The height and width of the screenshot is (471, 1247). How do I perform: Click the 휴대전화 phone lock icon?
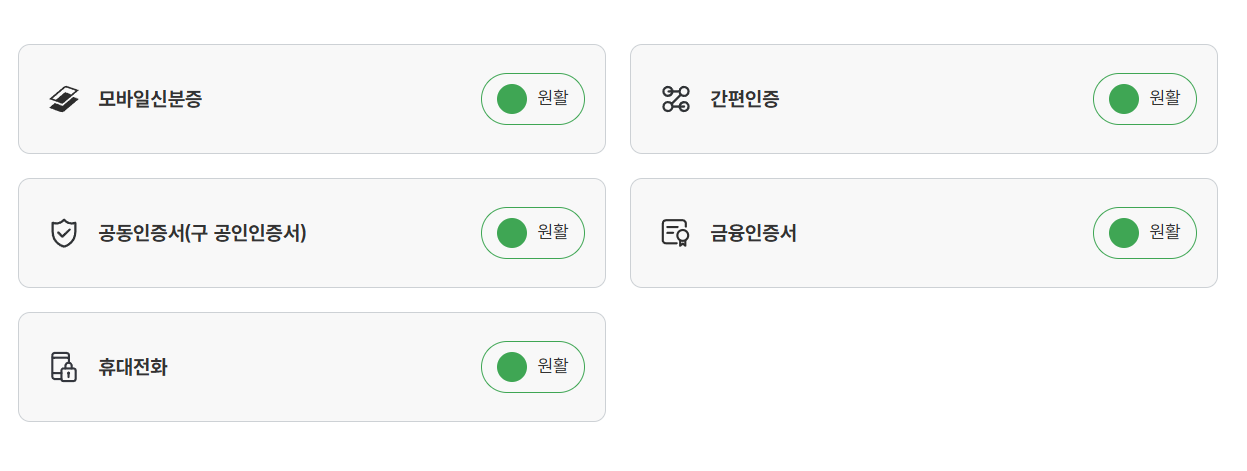[64, 367]
